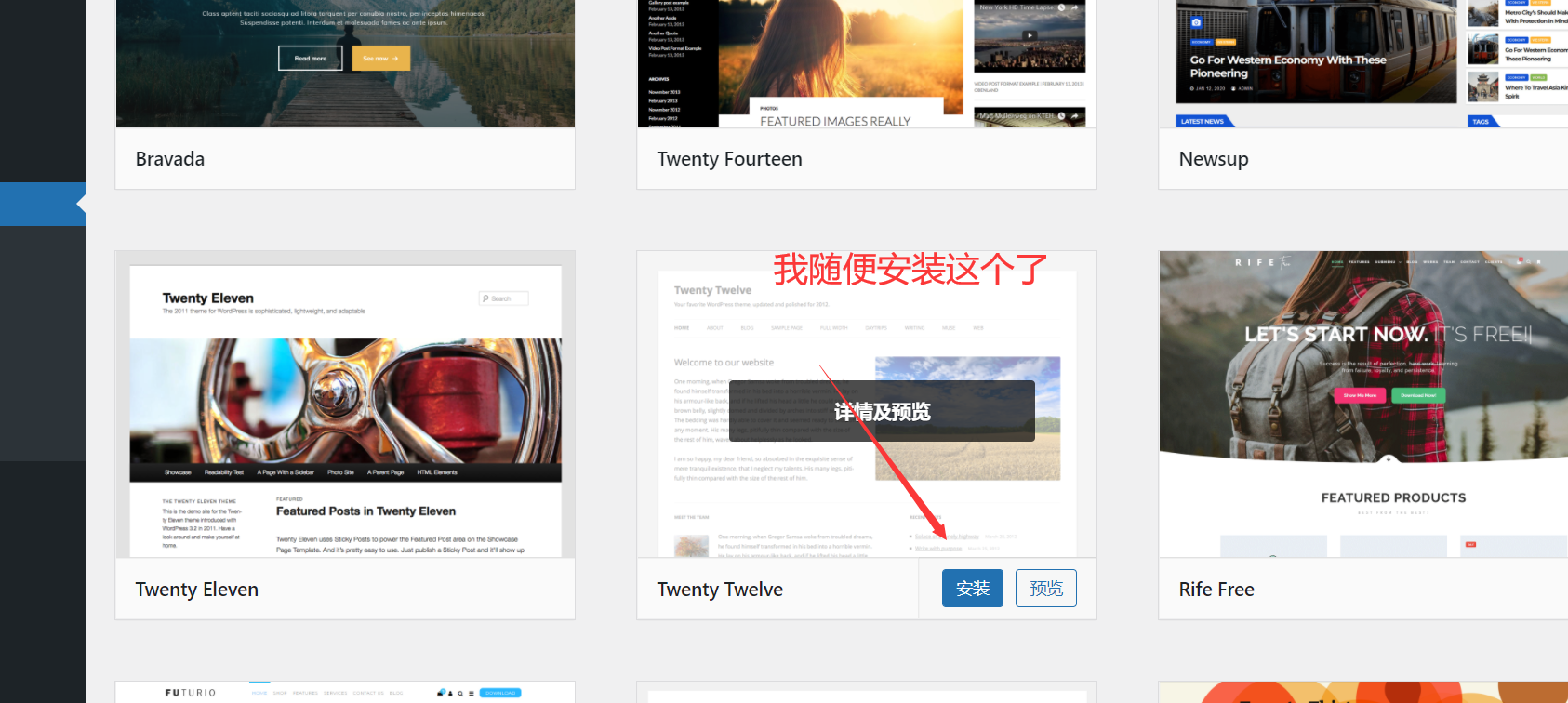Select the Twenty Eleven theme name
The width and height of the screenshot is (1568, 703).
pos(197,590)
